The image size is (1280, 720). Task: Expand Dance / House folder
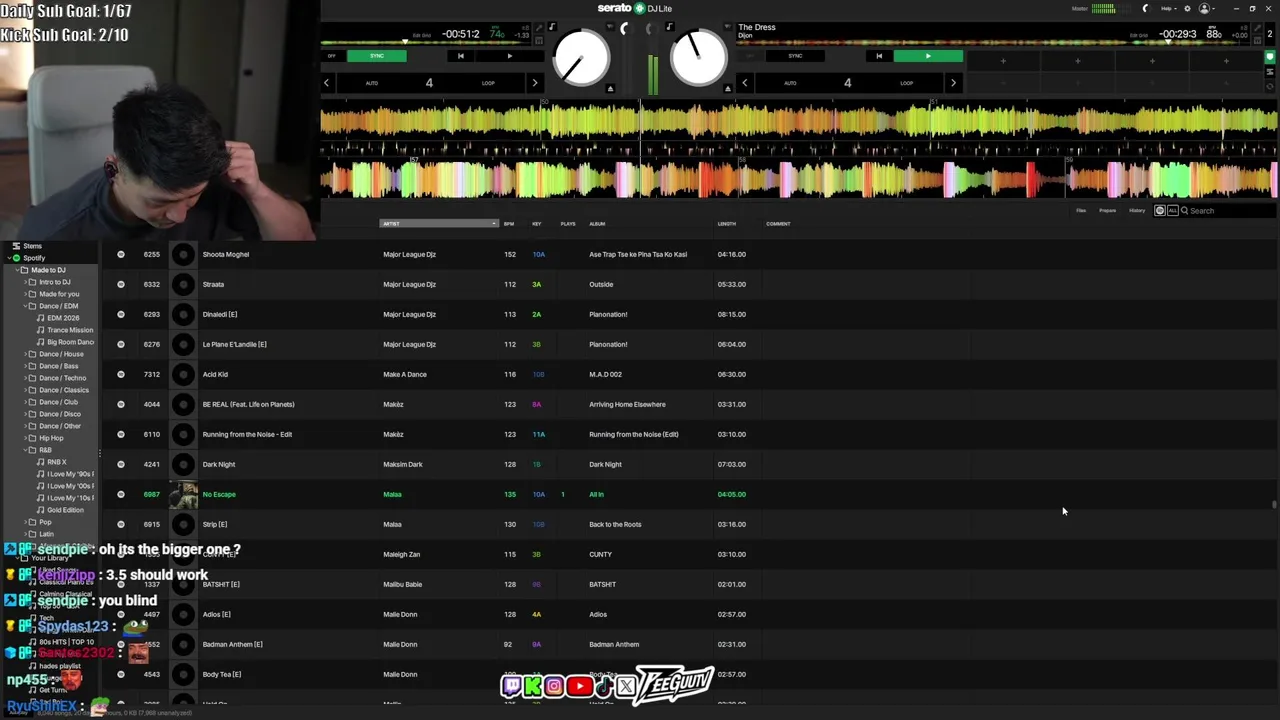(x=24, y=354)
